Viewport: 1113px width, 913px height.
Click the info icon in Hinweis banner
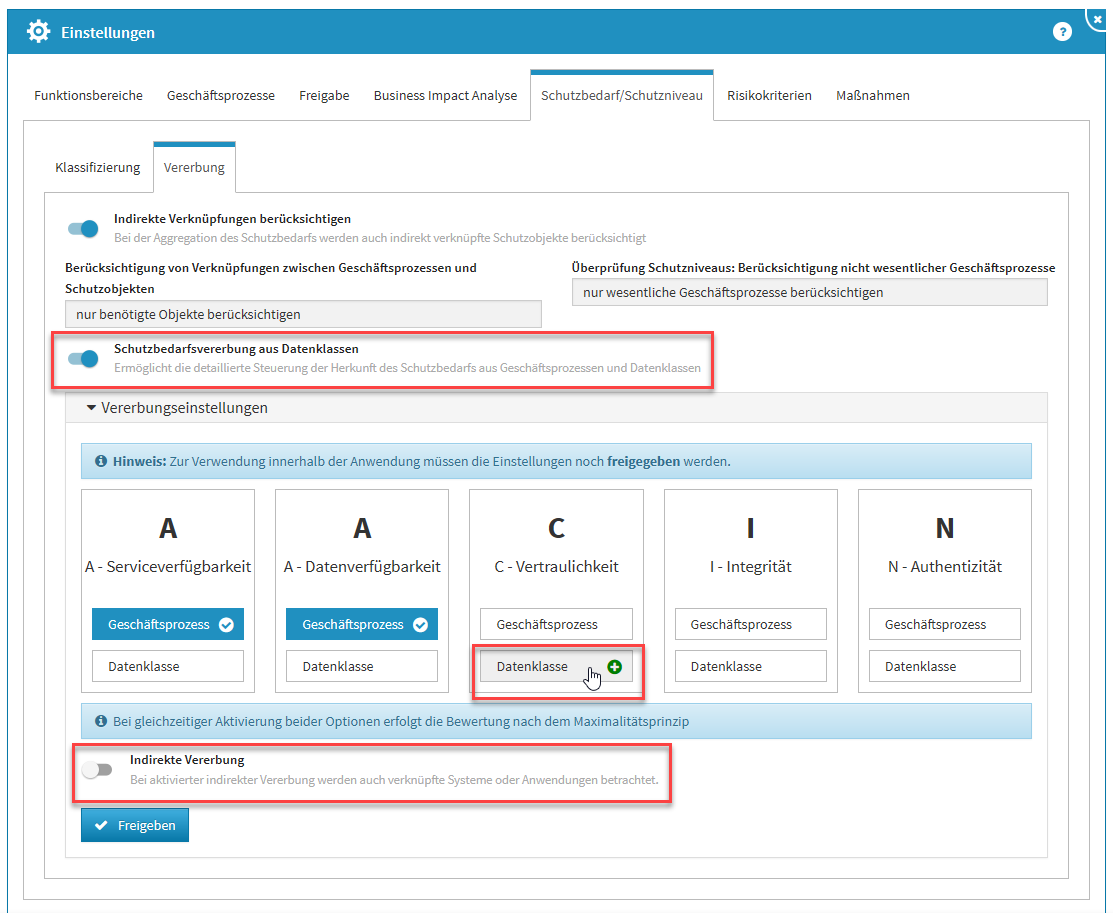(100, 462)
